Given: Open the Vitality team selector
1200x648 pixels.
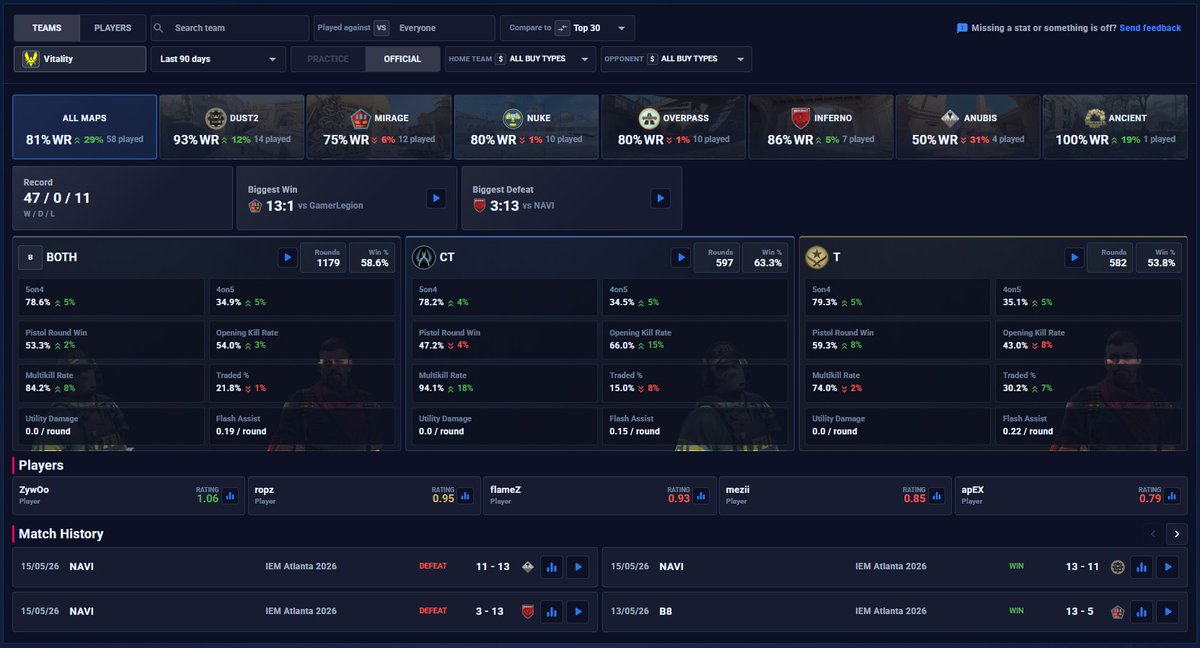Looking at the screenshot, I should click(x=80, y=59).
